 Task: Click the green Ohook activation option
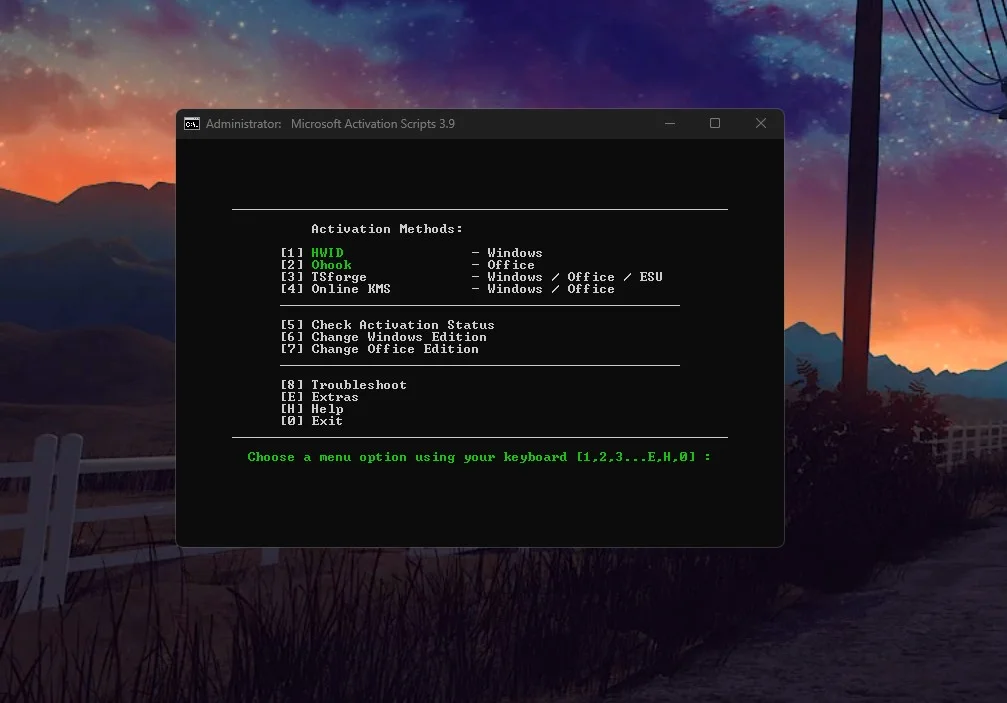331,265
